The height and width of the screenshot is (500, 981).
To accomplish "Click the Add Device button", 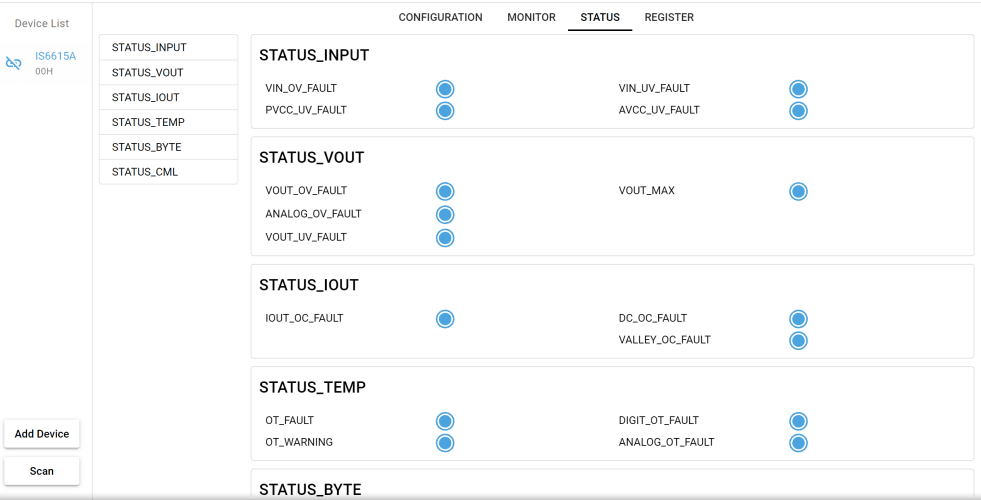I will (42, 434).
